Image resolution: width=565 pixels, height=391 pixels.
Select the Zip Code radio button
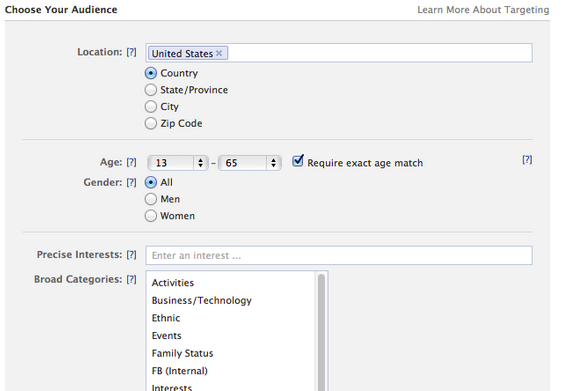coord(151,123)
